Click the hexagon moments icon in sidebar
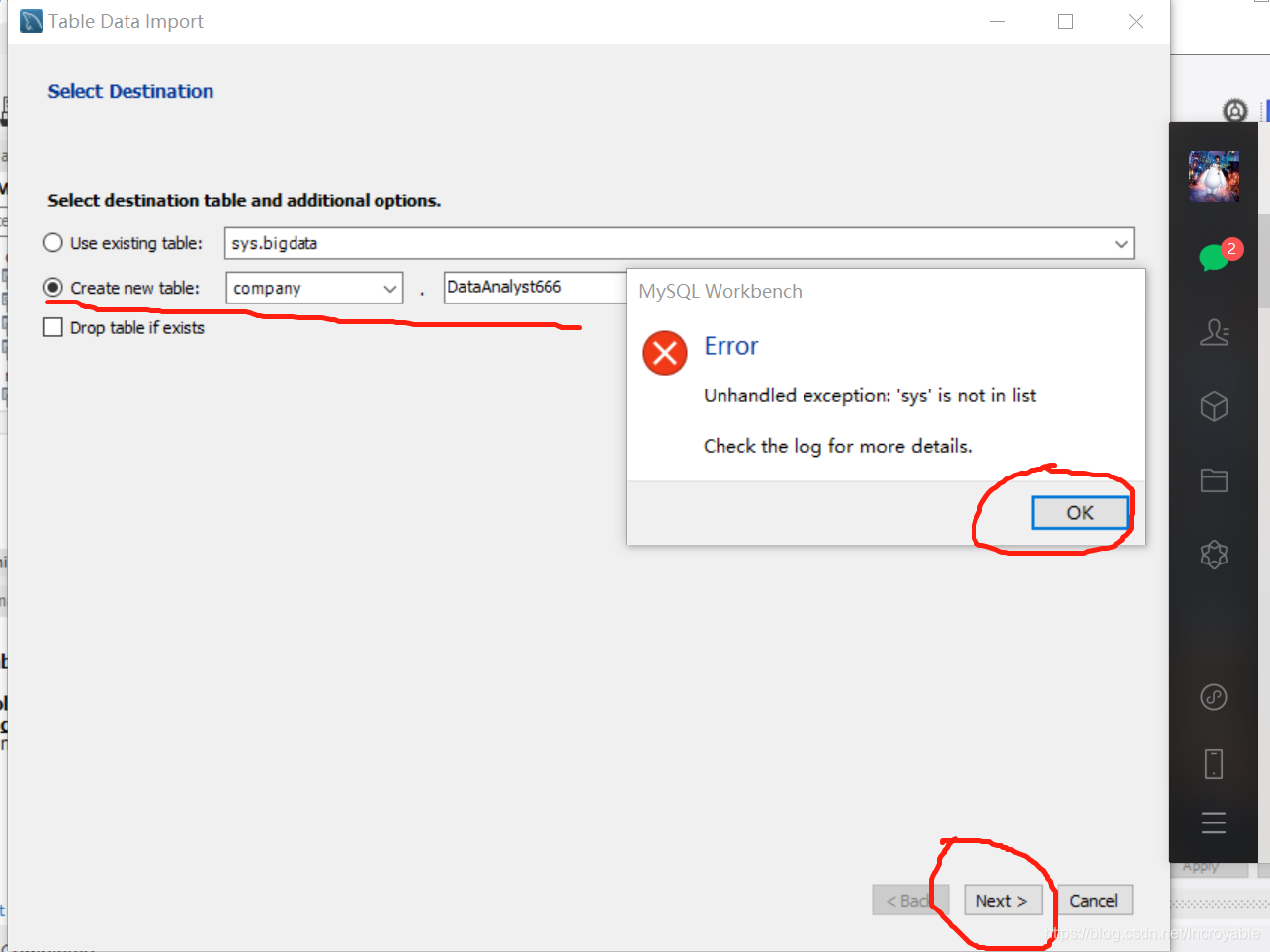The height and width of the screenshot is (952, 1270). click(1214, 554)
